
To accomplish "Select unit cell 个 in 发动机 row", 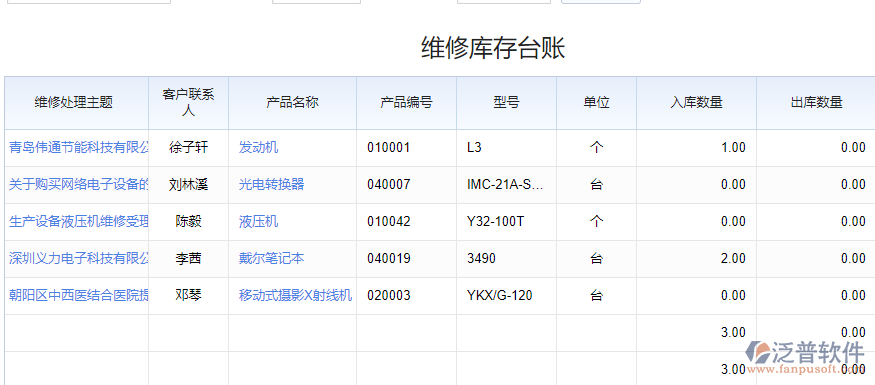I will point(597,147).
